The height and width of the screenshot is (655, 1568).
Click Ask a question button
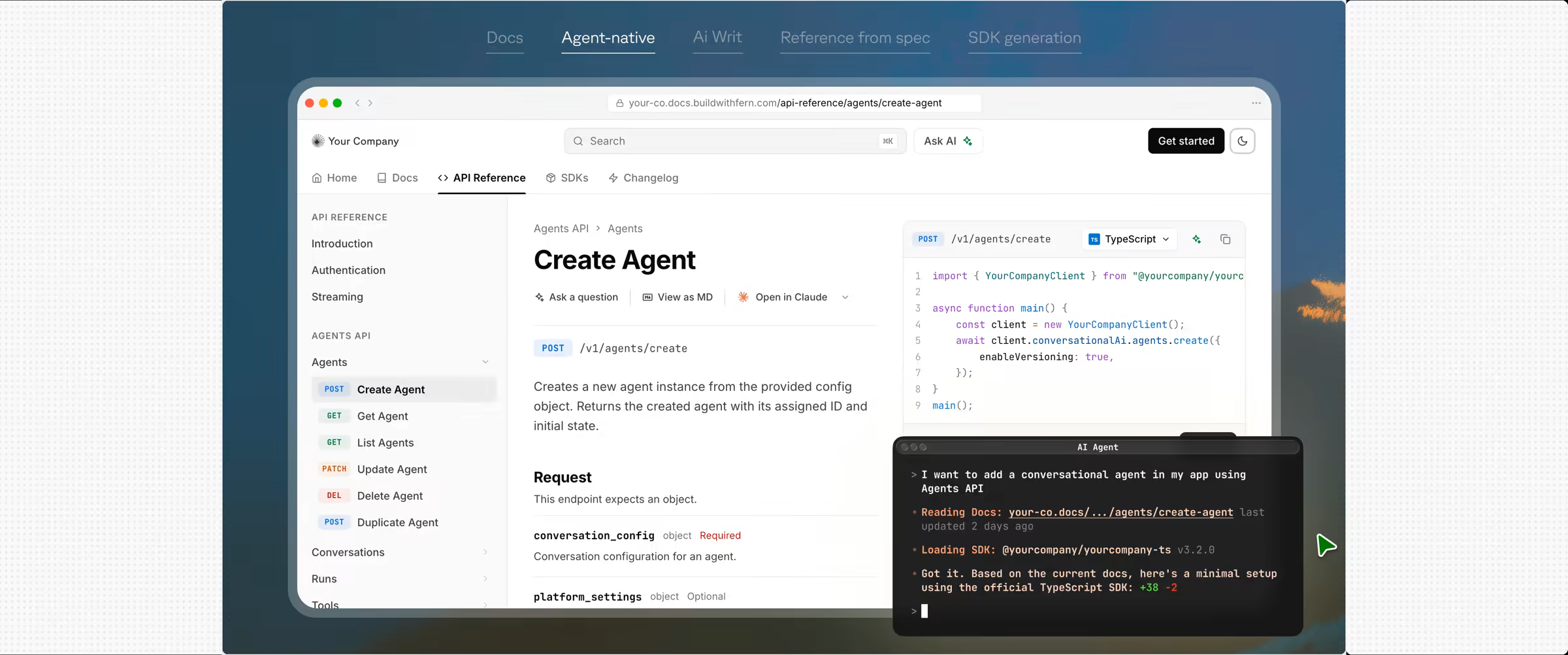click(x=576, y=297)
